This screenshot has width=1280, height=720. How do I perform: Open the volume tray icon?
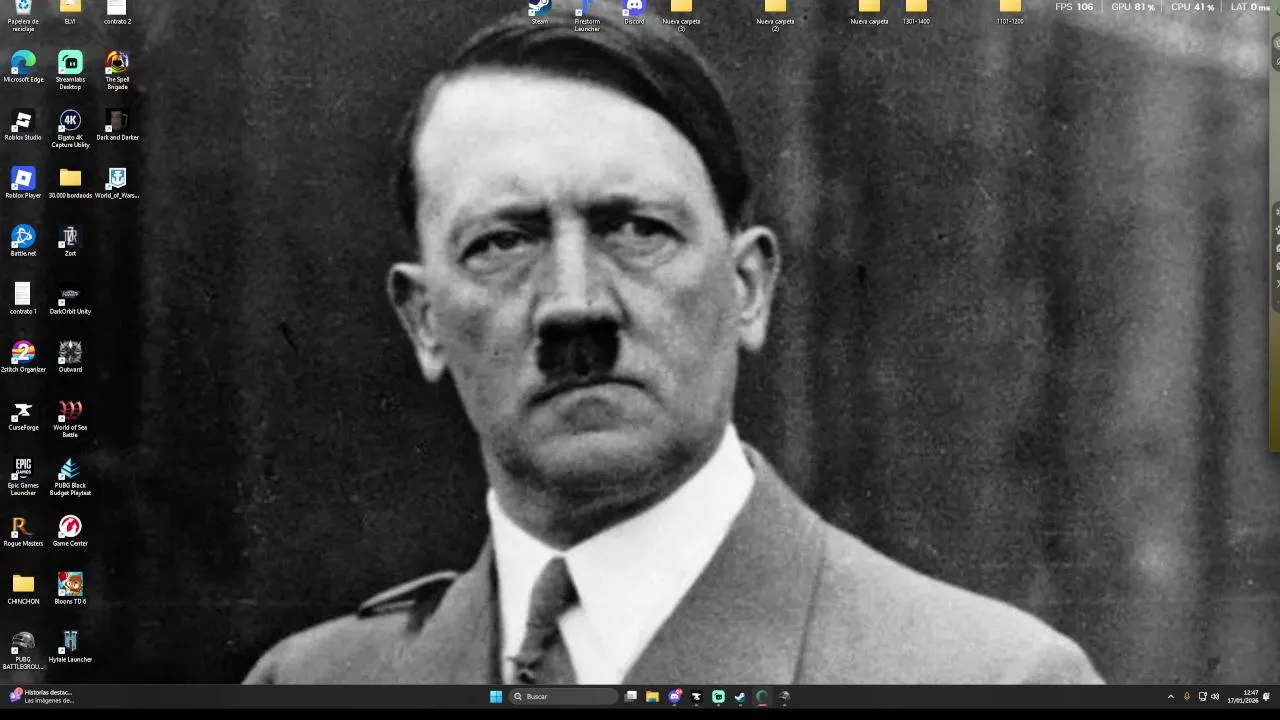(1215, 696)
